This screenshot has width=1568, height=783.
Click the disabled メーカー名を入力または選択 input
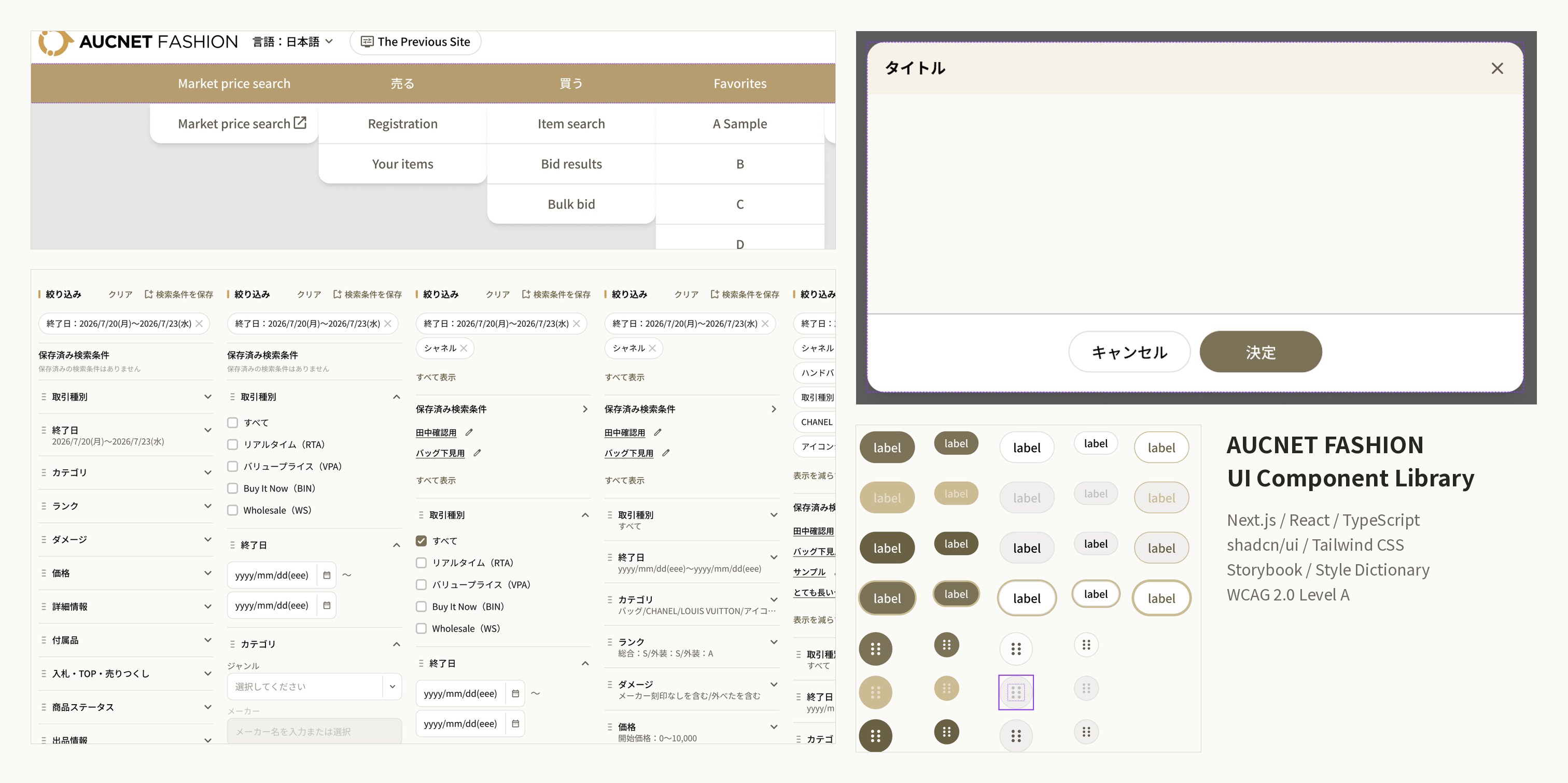(314, 731)
